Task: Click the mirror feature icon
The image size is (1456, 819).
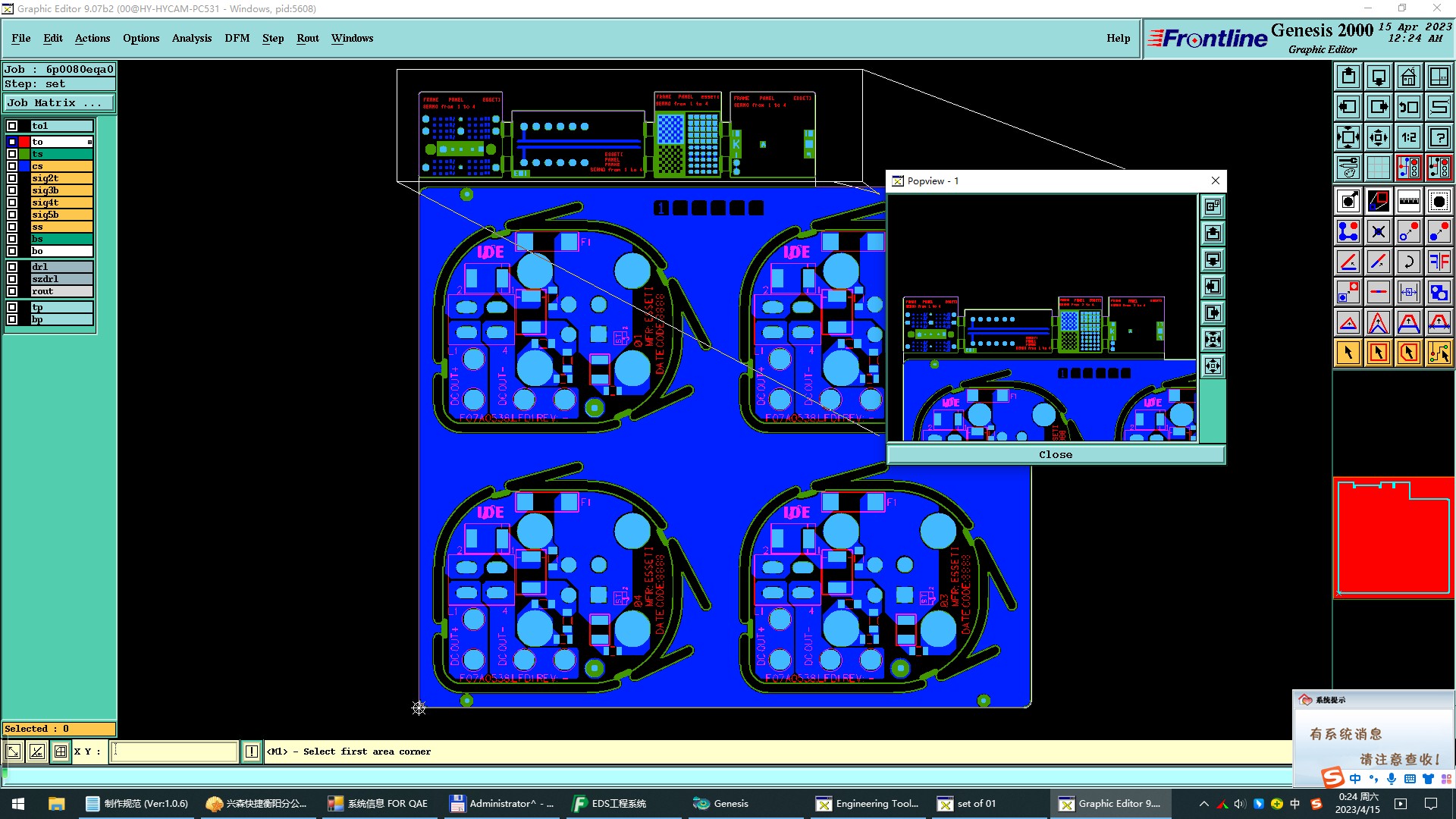Action: click(1439, 262)
